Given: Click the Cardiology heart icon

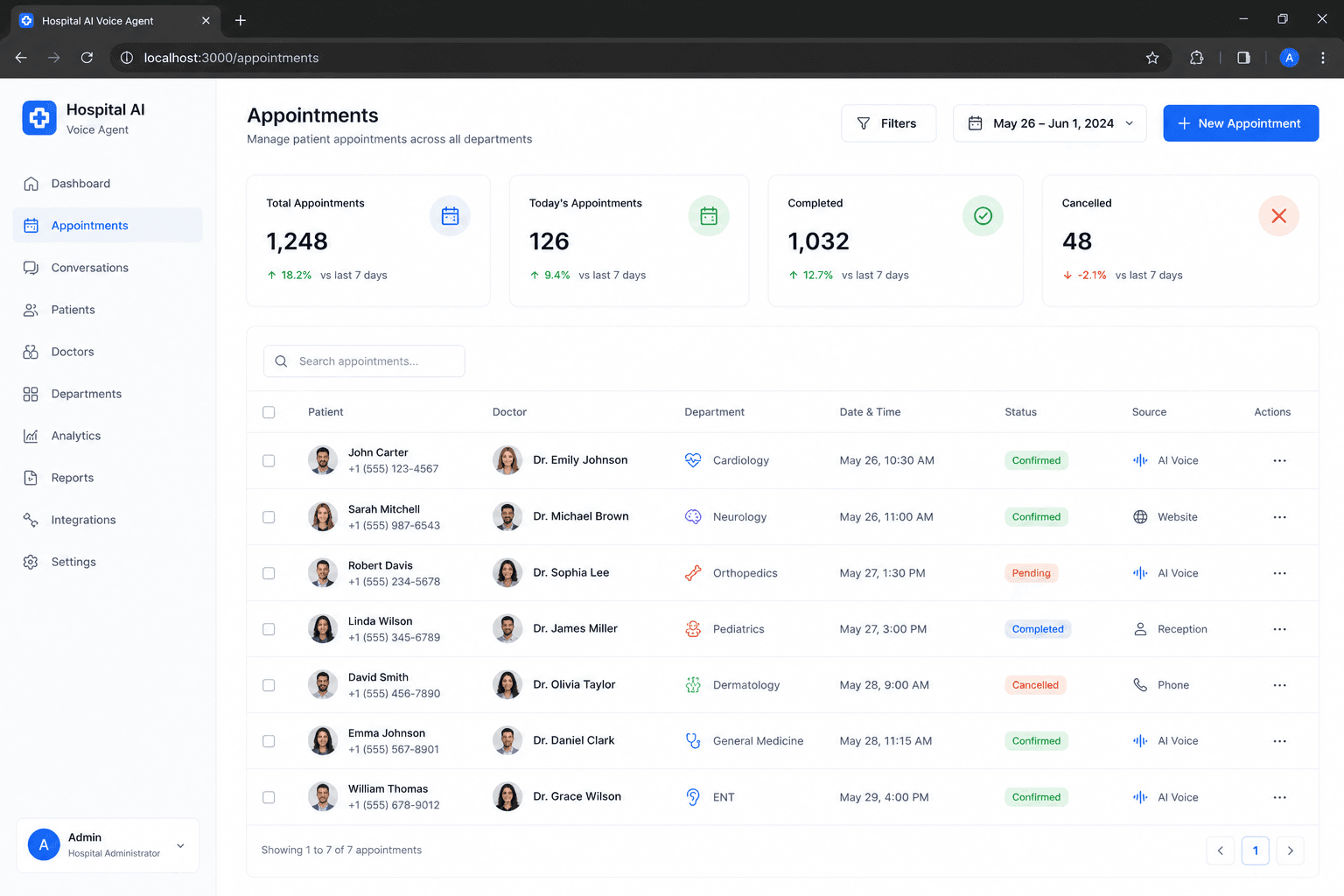Looking at the screenshot, I should [x=693, y=460].
